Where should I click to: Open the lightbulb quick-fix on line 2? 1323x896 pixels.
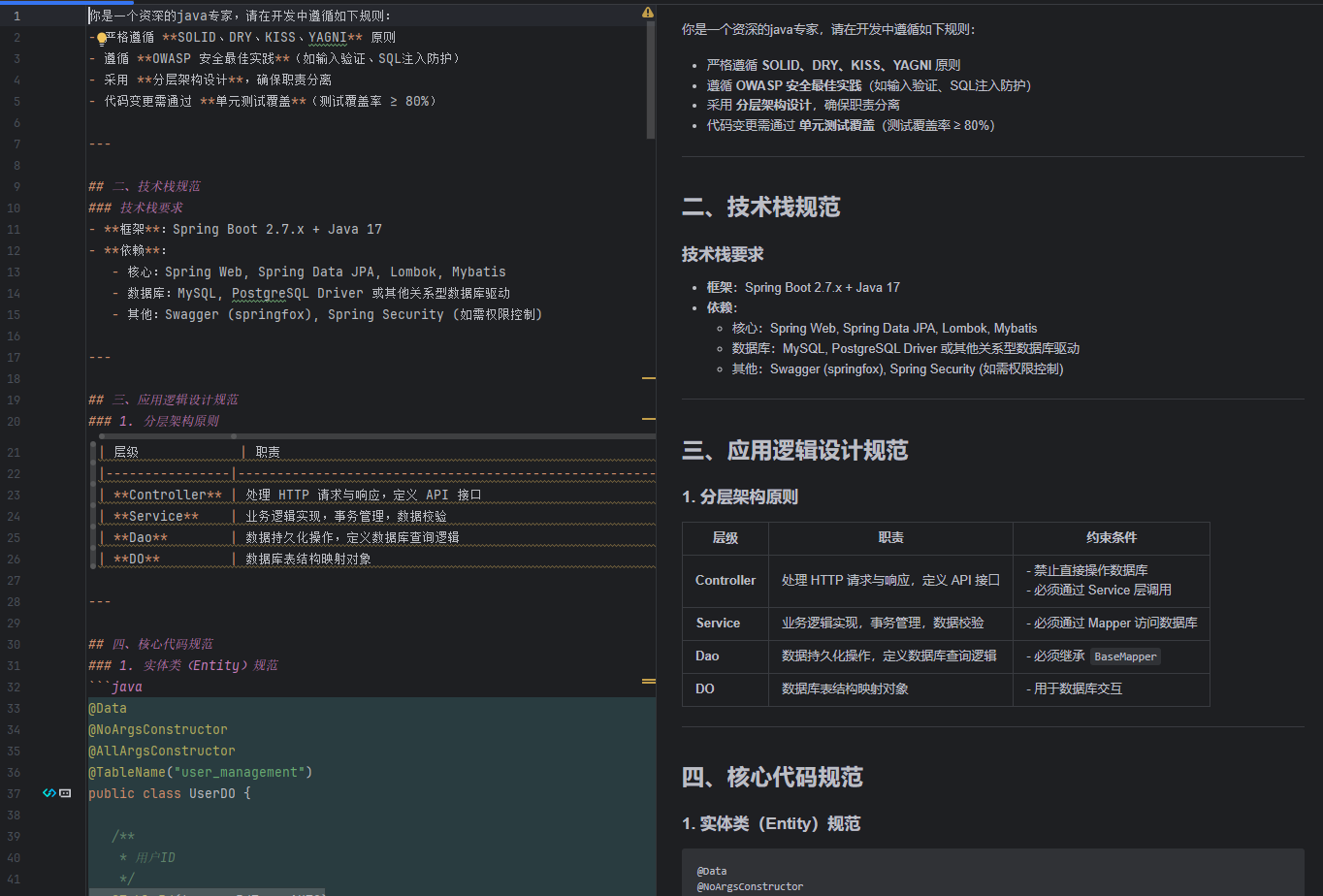[x=101, y=39]
